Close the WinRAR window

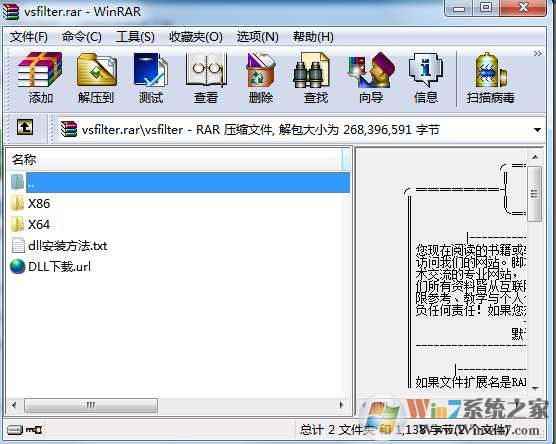point(523,8)
